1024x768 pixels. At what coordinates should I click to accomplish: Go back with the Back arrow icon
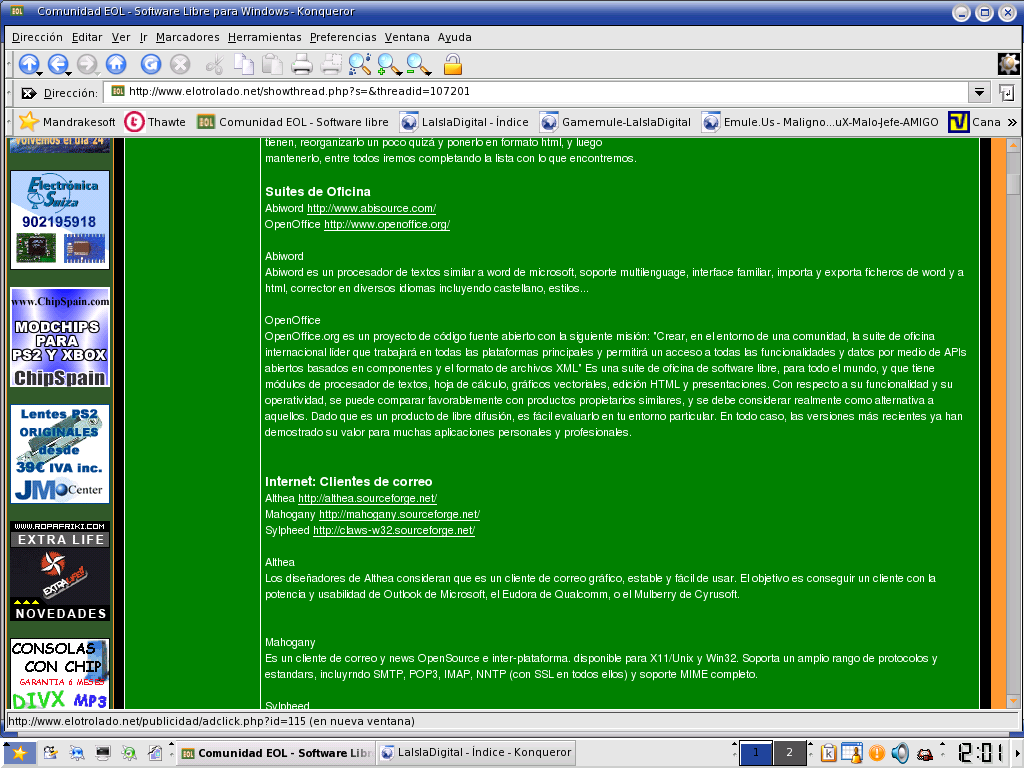57,63
